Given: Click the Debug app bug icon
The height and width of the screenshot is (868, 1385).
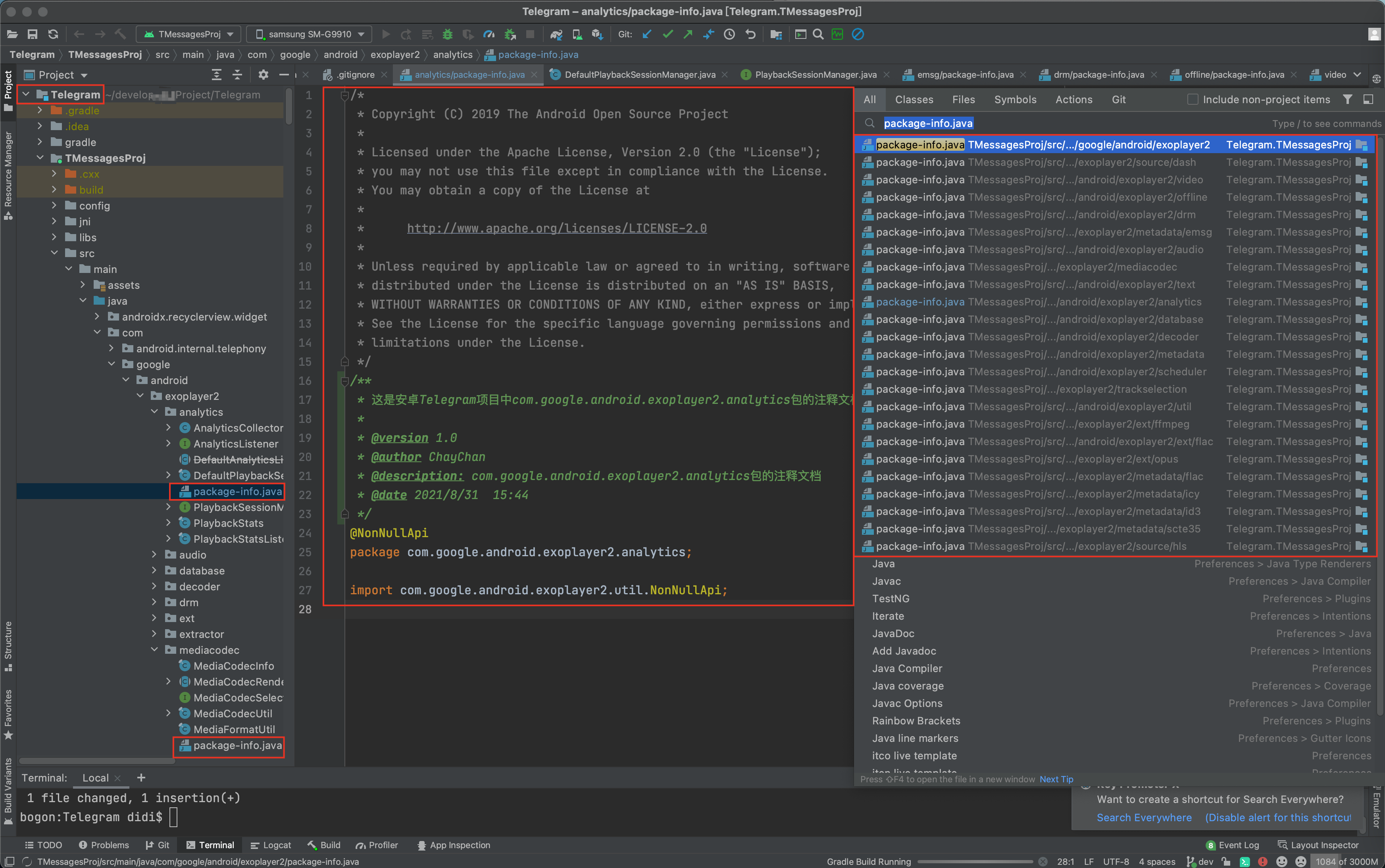Looking at the screenshot, I should [x=447, y=35].
